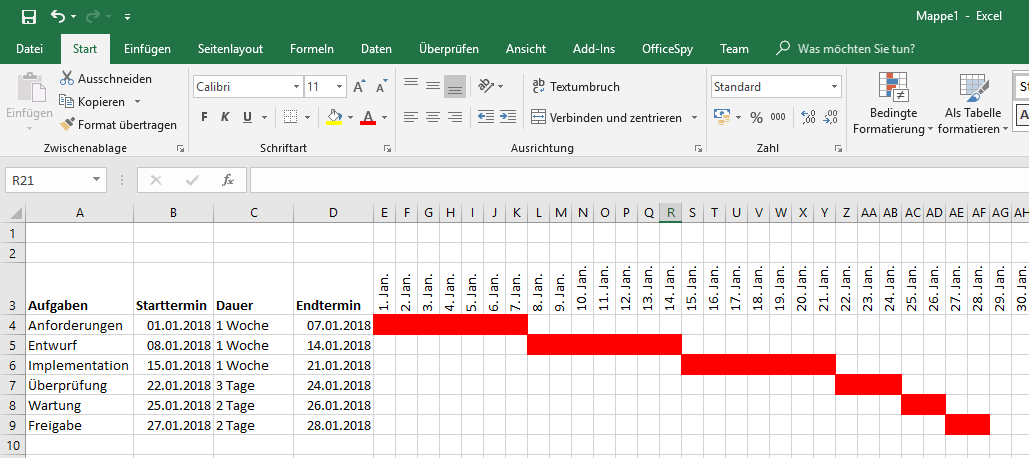Click the Format übertragen paintbrush
Viewport: 1029px width, 458px height.
[x=67, y=125]
